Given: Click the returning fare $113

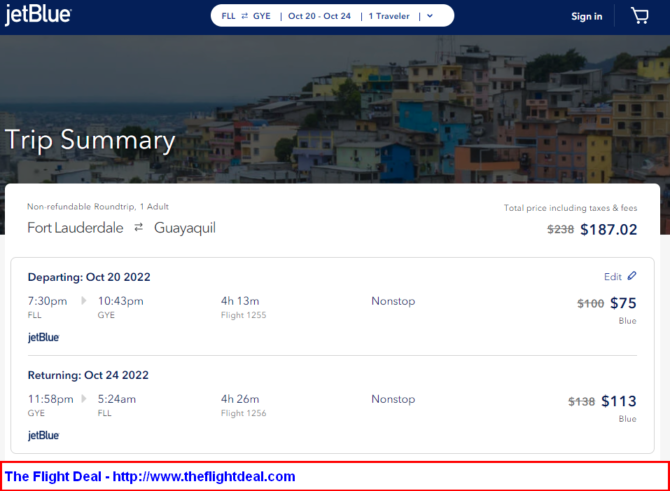Looking at the screenshot, I should [619, 401].
